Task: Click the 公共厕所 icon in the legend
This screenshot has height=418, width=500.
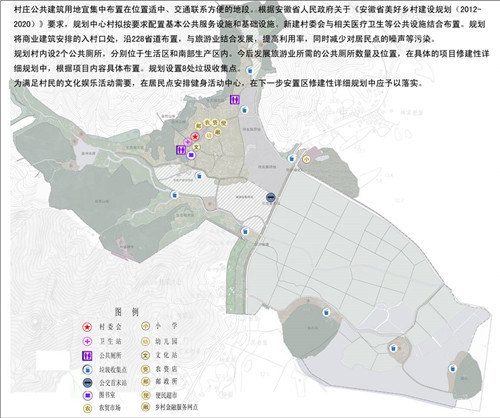Action: [87, 356]
